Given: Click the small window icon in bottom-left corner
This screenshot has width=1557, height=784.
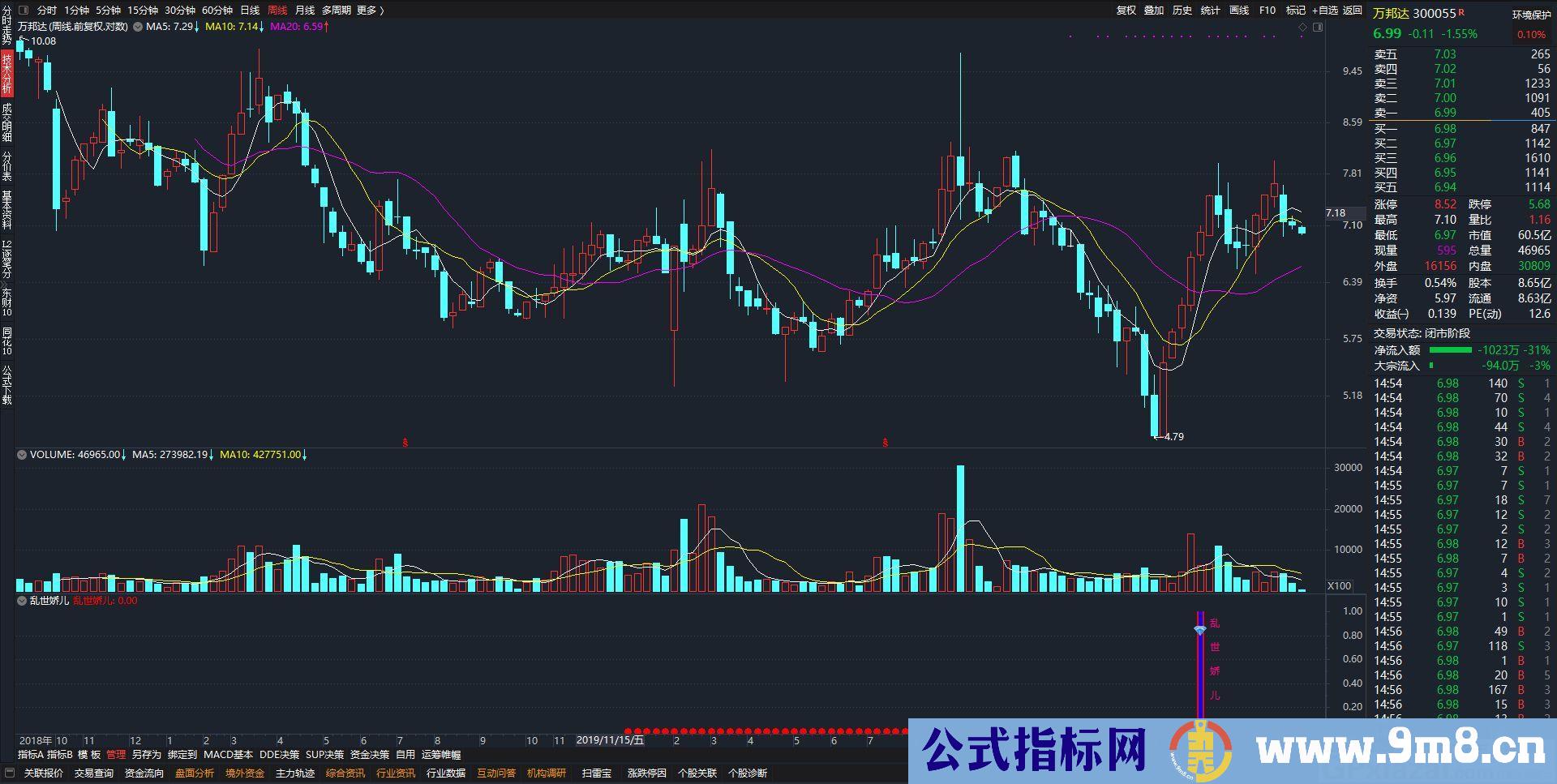Looking at the screenshot, I should coord(9,773).
